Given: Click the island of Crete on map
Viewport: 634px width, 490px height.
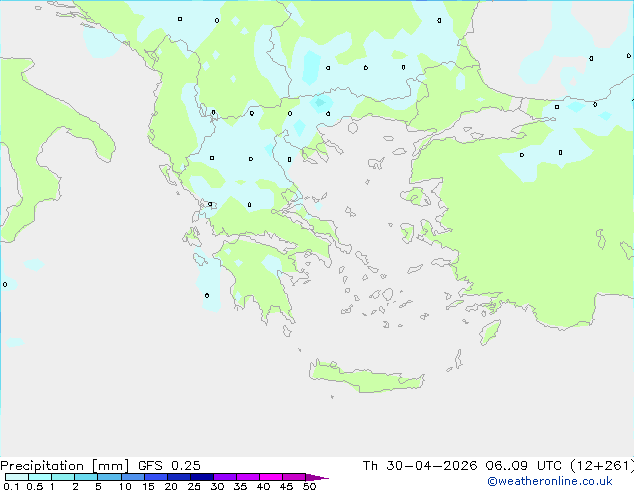Looking at the screenshot, I should coord(366,378).
